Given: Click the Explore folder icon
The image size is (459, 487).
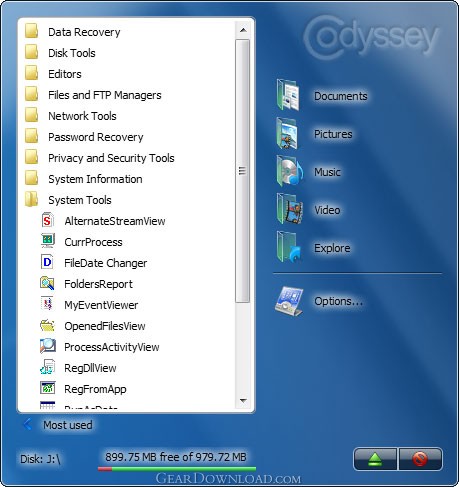Looking at the screenshot, I should 289,247.
